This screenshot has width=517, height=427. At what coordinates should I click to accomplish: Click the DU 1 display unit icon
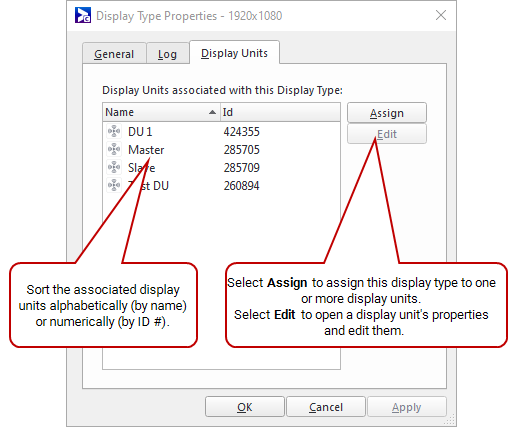(114, 131)
